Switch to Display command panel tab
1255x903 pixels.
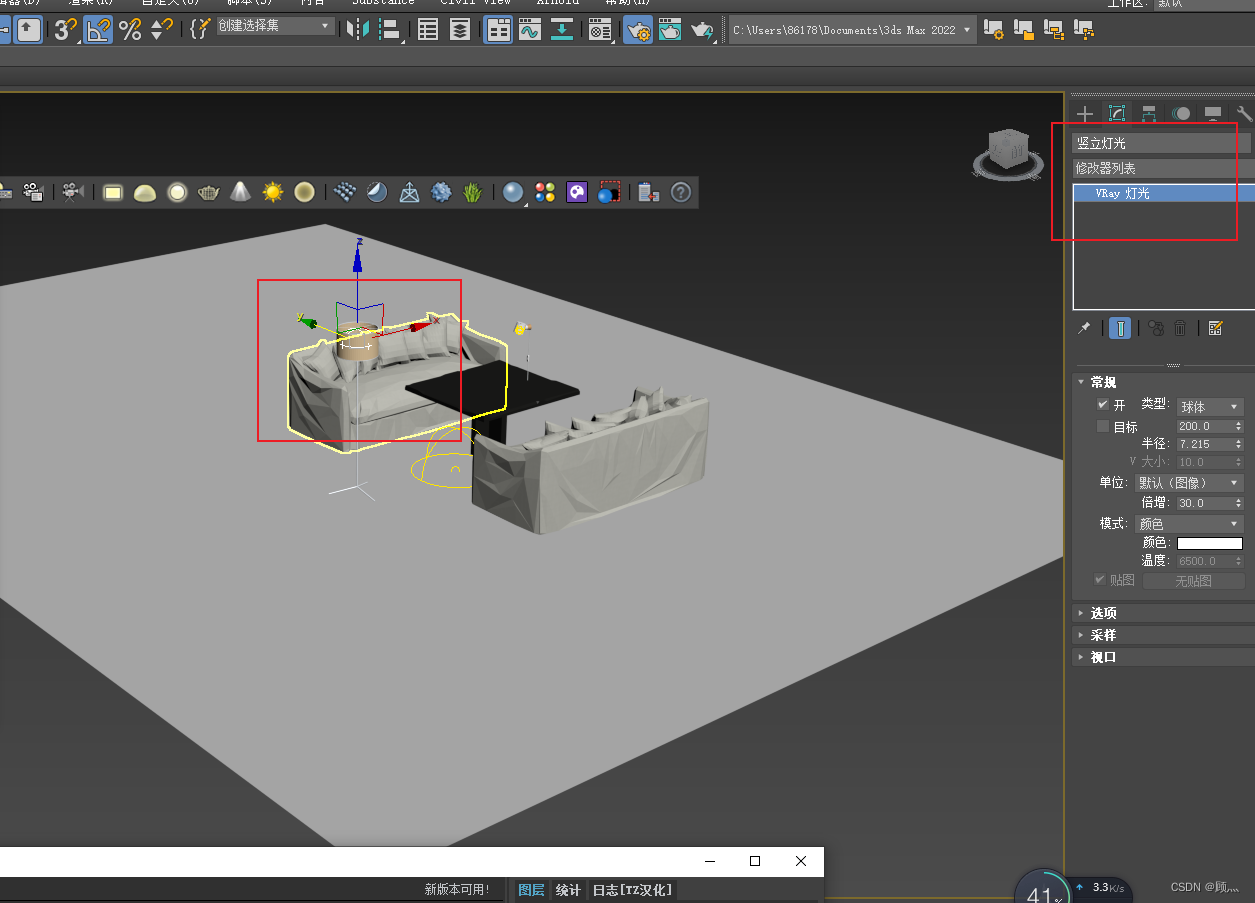coord(1212,114)
